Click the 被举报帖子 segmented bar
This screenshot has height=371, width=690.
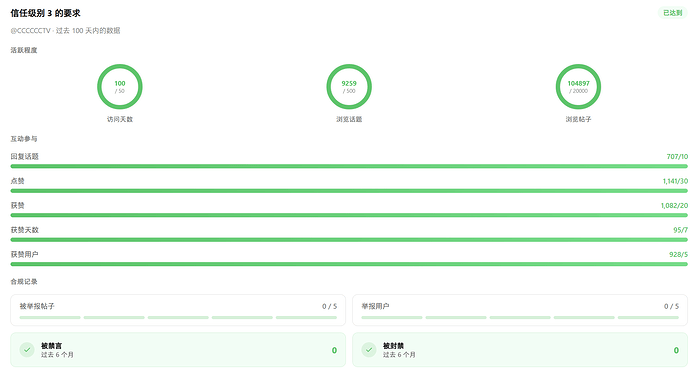178,317
